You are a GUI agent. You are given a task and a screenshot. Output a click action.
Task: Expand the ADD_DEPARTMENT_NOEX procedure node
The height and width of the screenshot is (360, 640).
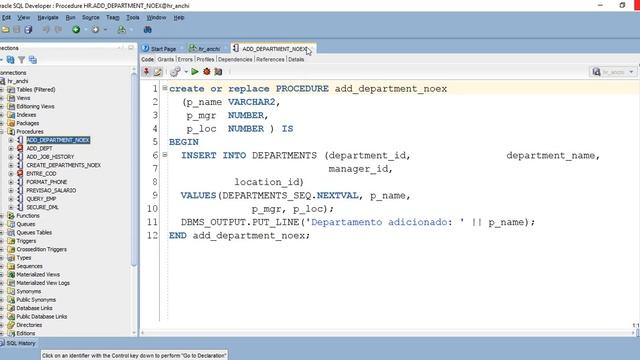(11, 140)
